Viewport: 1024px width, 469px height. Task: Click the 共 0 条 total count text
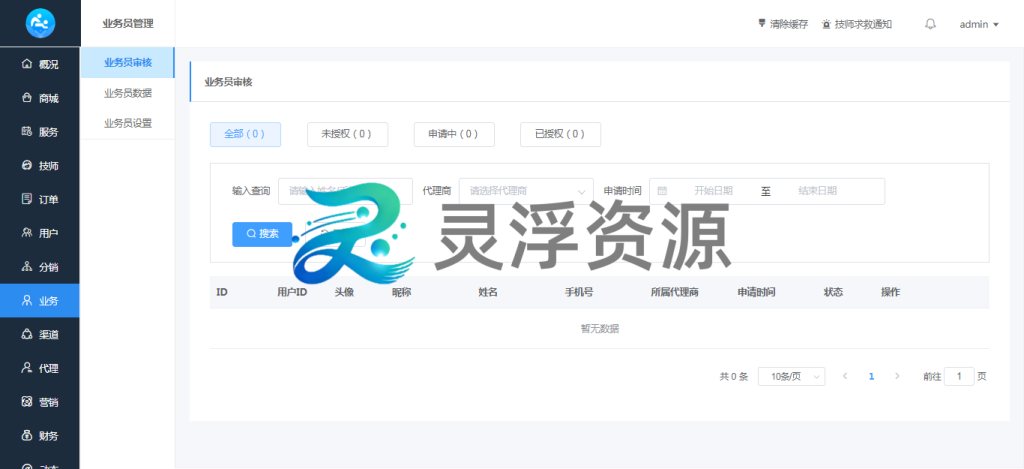[733, 376]
